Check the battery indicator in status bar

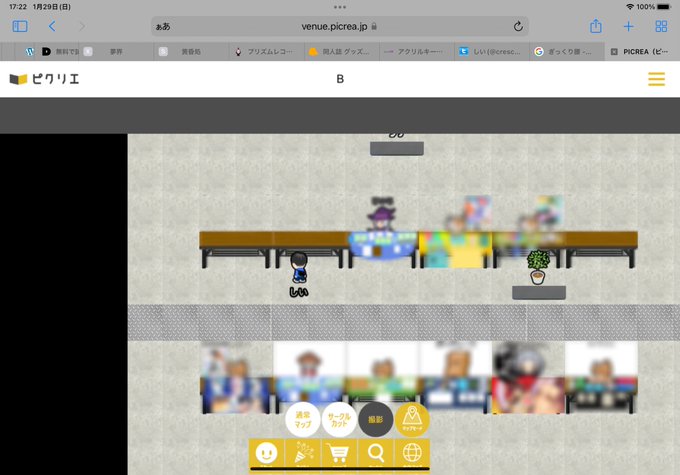(664, 7)
